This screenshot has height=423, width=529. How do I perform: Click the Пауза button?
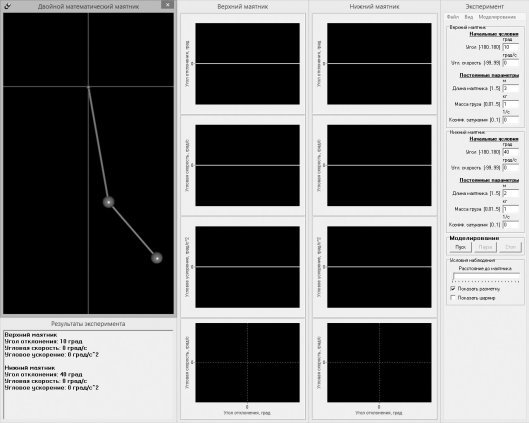click(485, 247)
